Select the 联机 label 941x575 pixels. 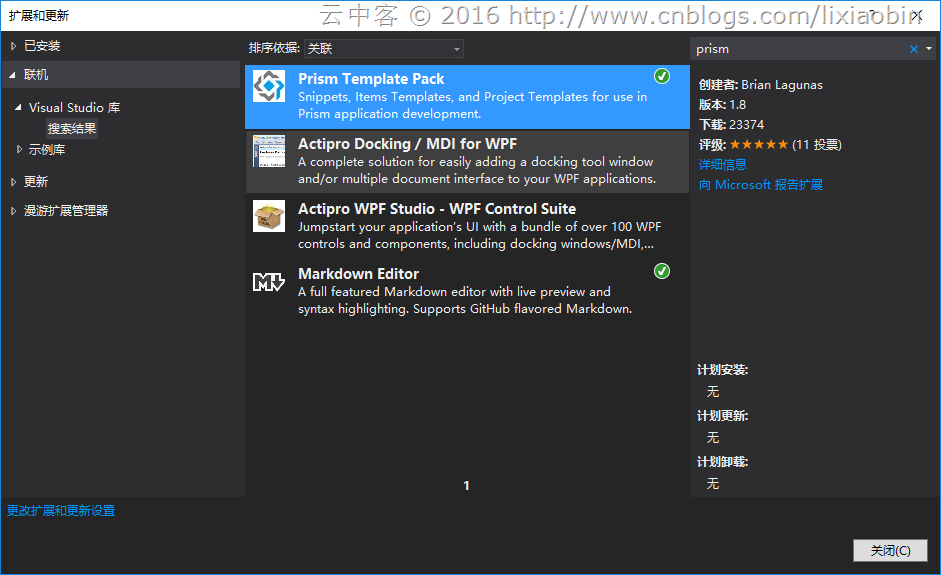[x=36, y=74]
